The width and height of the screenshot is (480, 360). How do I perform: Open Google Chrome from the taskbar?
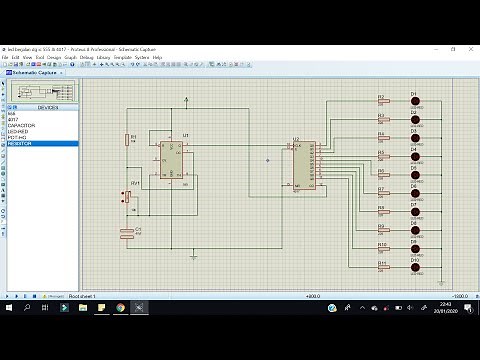[121, 308]
